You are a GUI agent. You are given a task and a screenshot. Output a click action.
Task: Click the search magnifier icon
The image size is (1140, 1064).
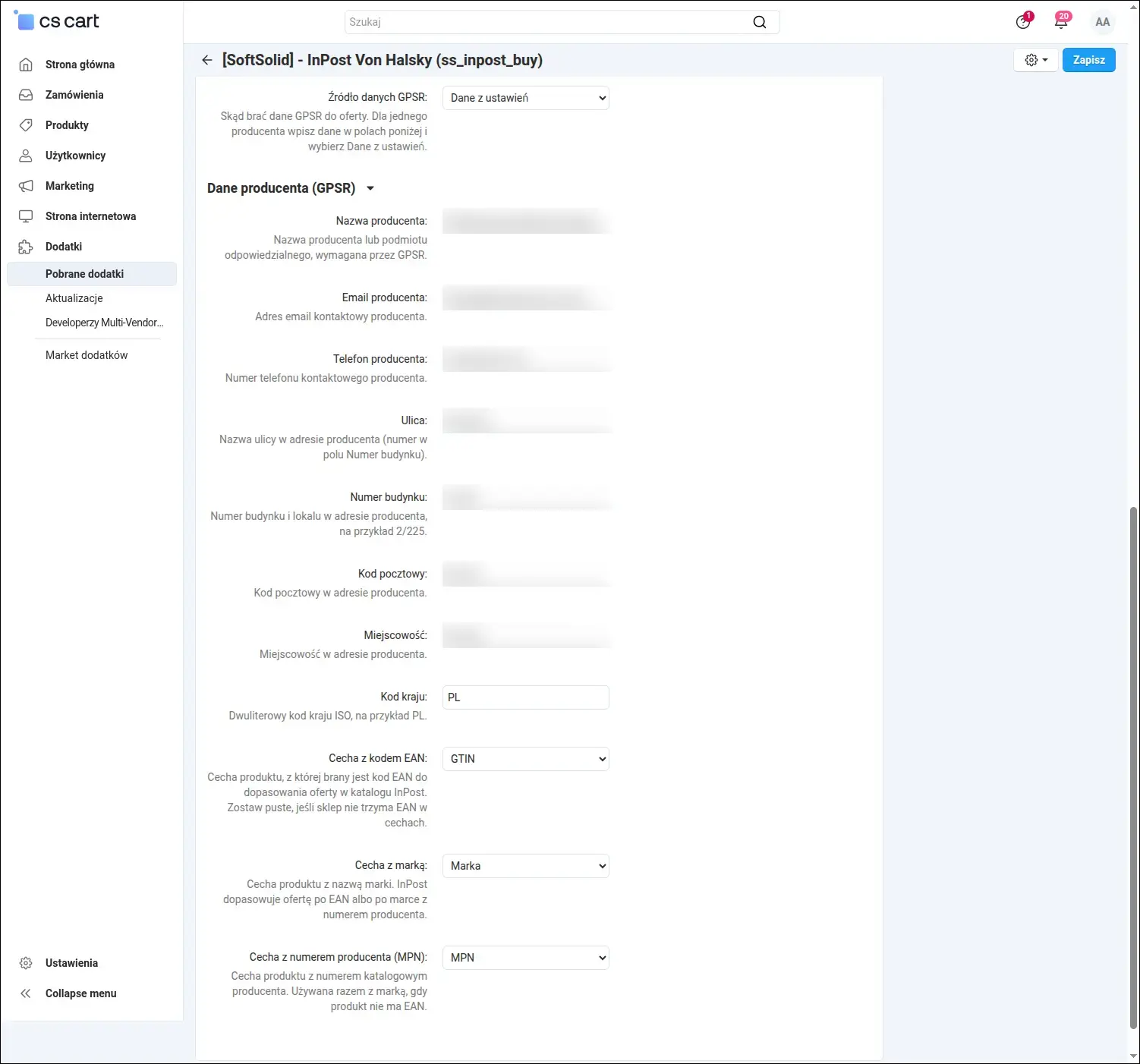pos(759,22)
